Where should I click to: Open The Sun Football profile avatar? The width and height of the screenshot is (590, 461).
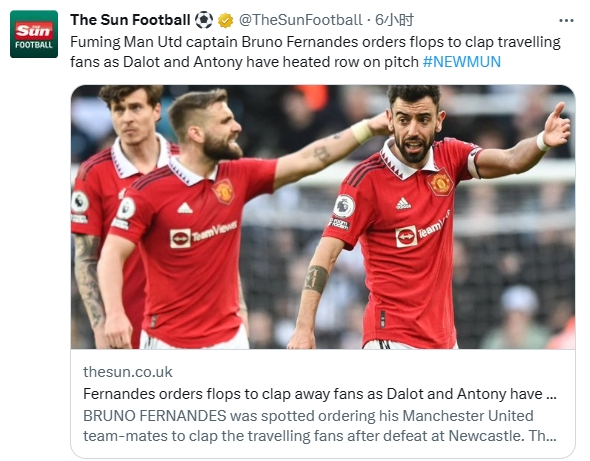point(34,34)
